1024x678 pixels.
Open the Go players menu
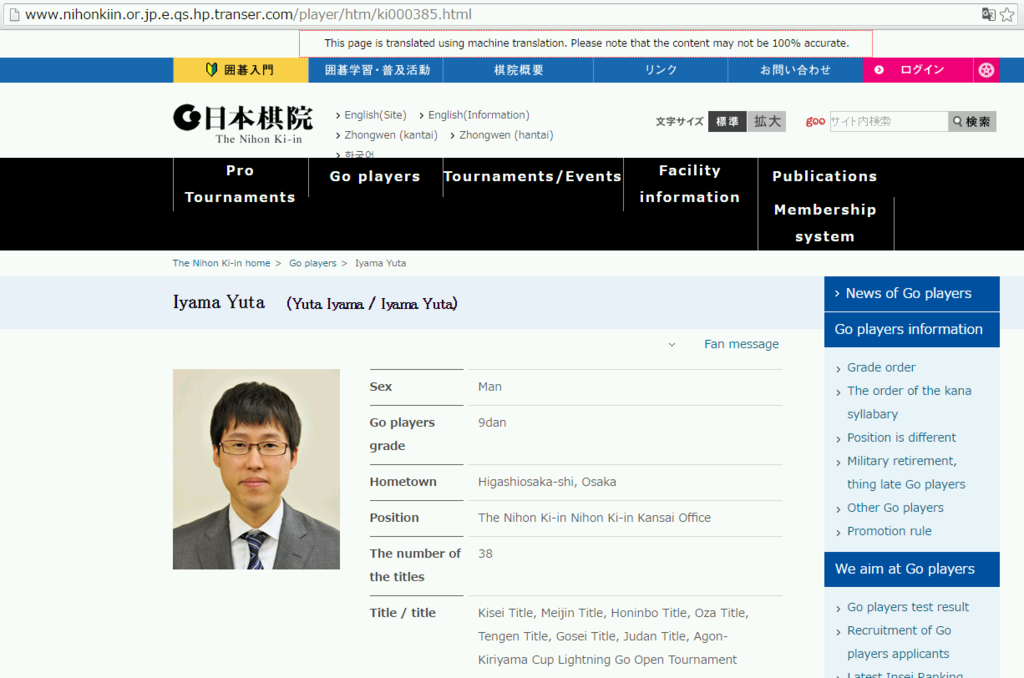tap(375, 176)
